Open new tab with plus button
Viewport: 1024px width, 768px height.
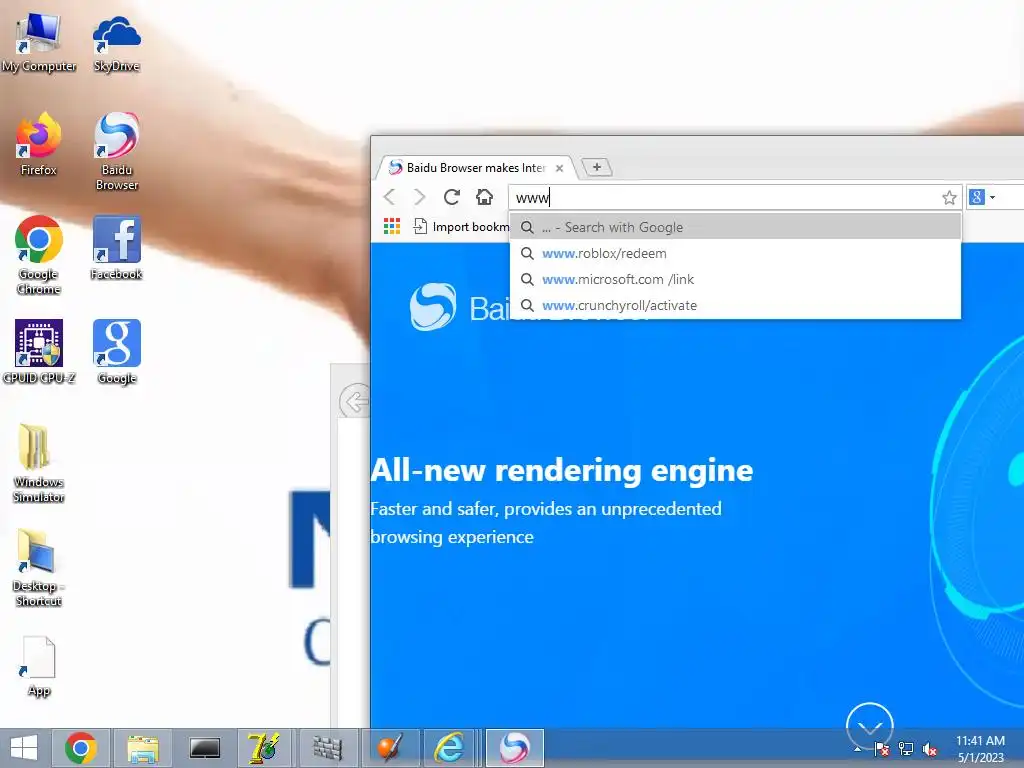pos(596,167)
